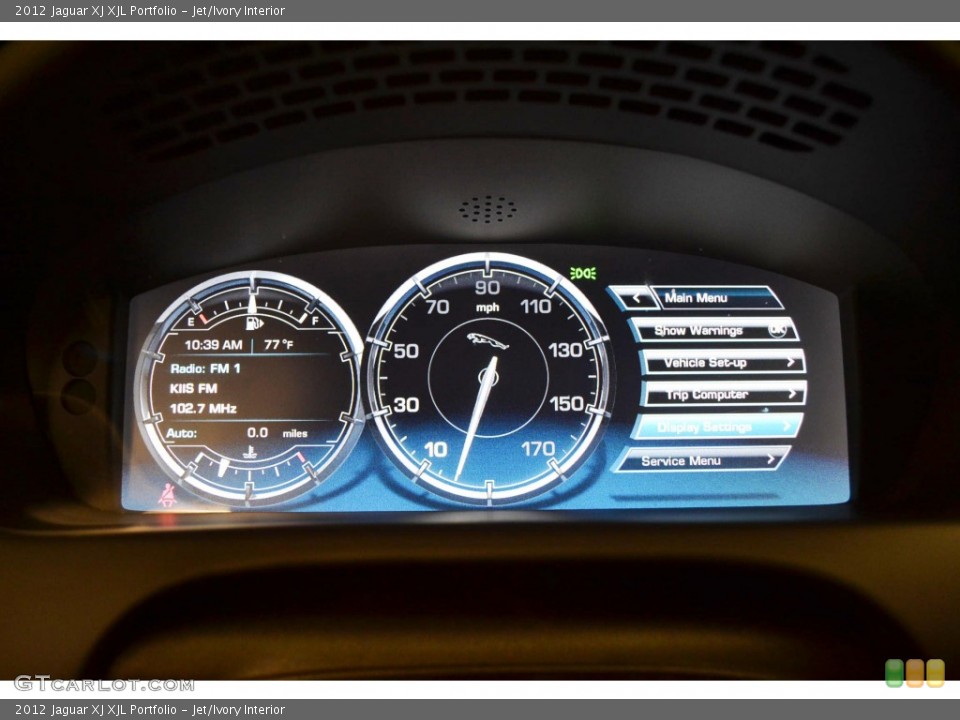The height and width of the screenshot is (720, 960).
Task: Click the 10:39 AM clock reading
Action: pos(214,345)
